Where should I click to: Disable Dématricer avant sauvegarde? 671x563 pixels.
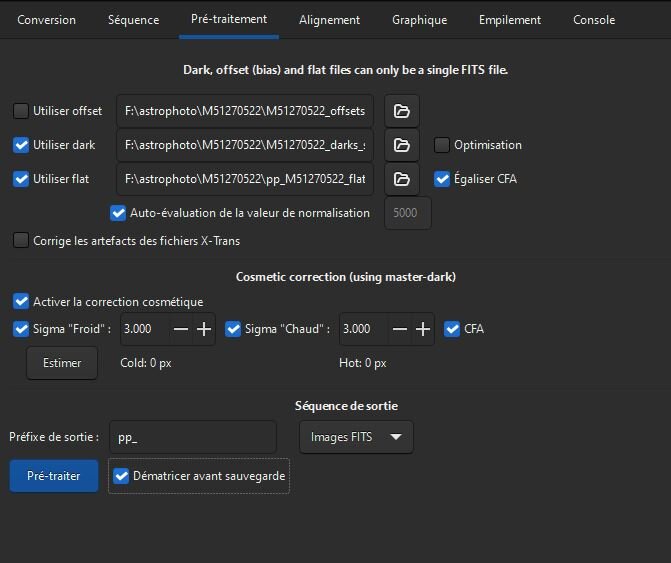click(x=122, y=477)
